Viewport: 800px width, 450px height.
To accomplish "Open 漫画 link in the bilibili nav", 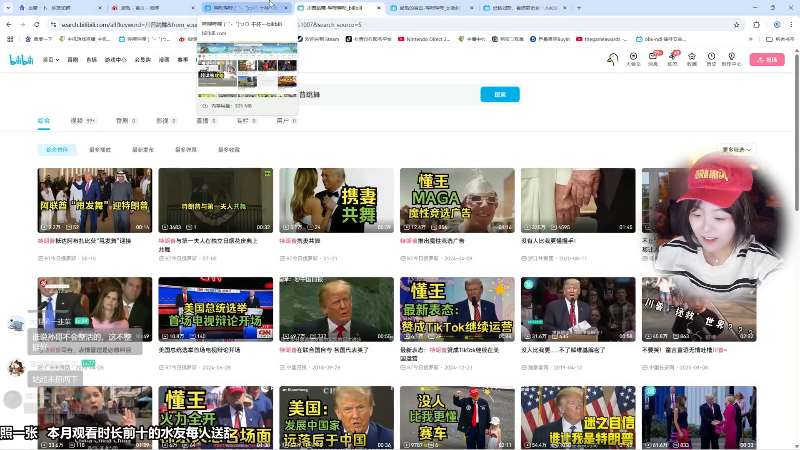I will (164, 60).
